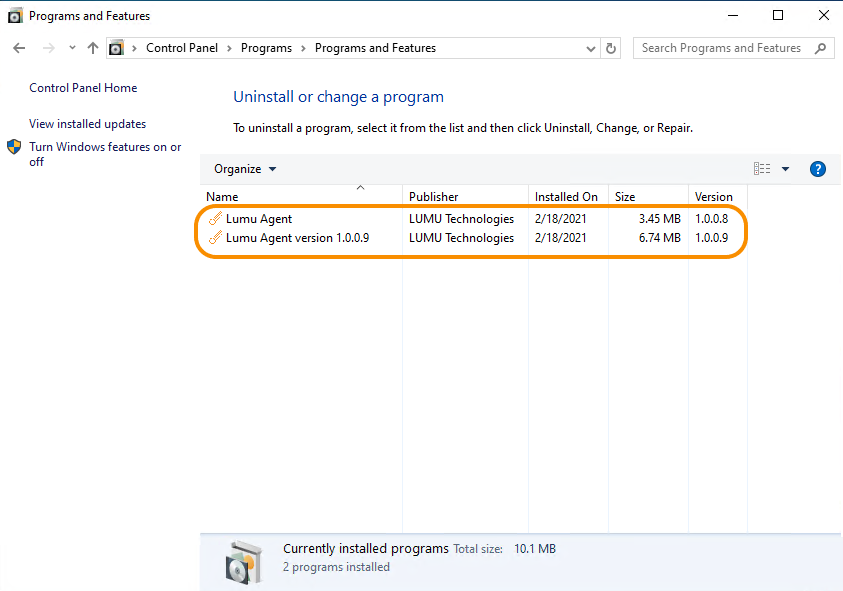Minimize the Programs and Features window
Screen dimensions: 843x591
point(733,16)
